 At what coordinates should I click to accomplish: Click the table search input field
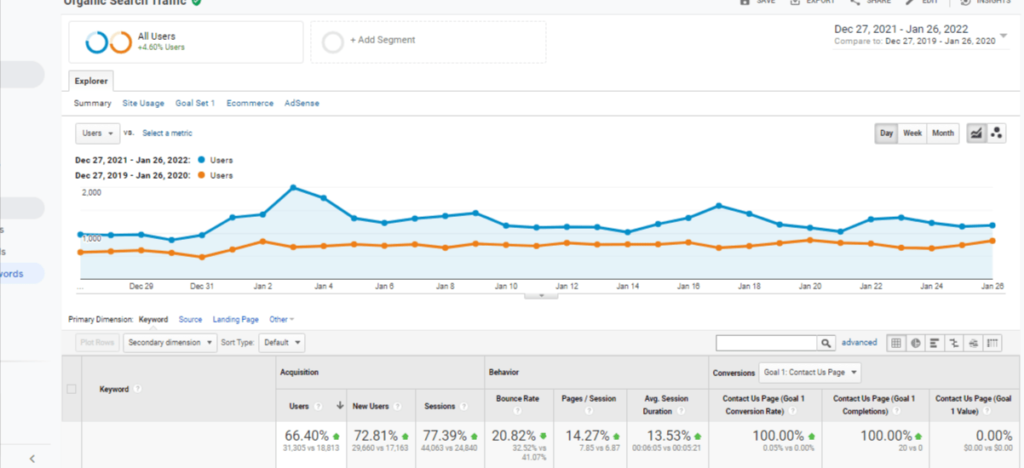tap(767, 343)
